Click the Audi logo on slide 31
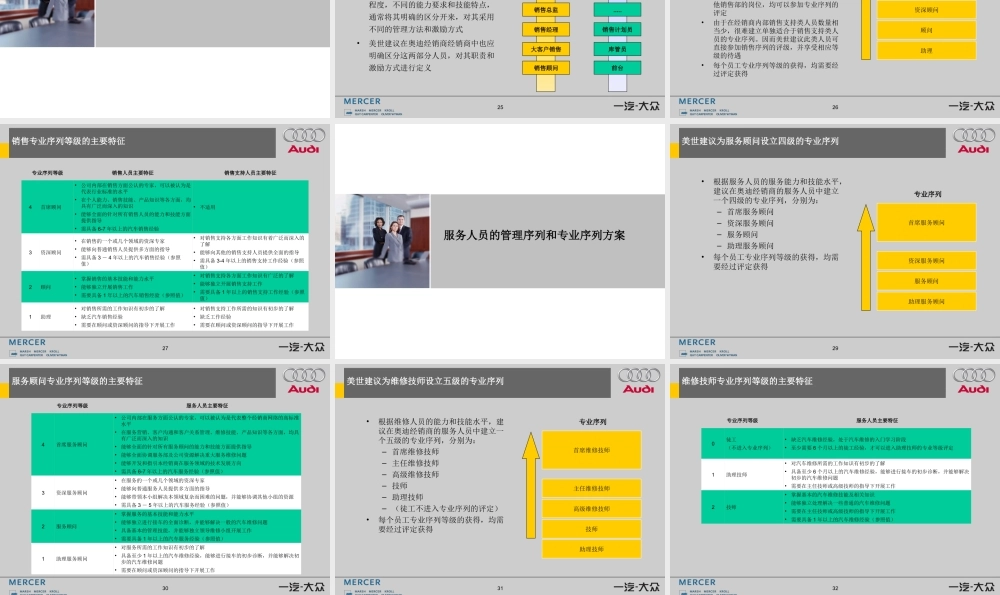This screenshot has height=595, width=1000. pos(638,381)
